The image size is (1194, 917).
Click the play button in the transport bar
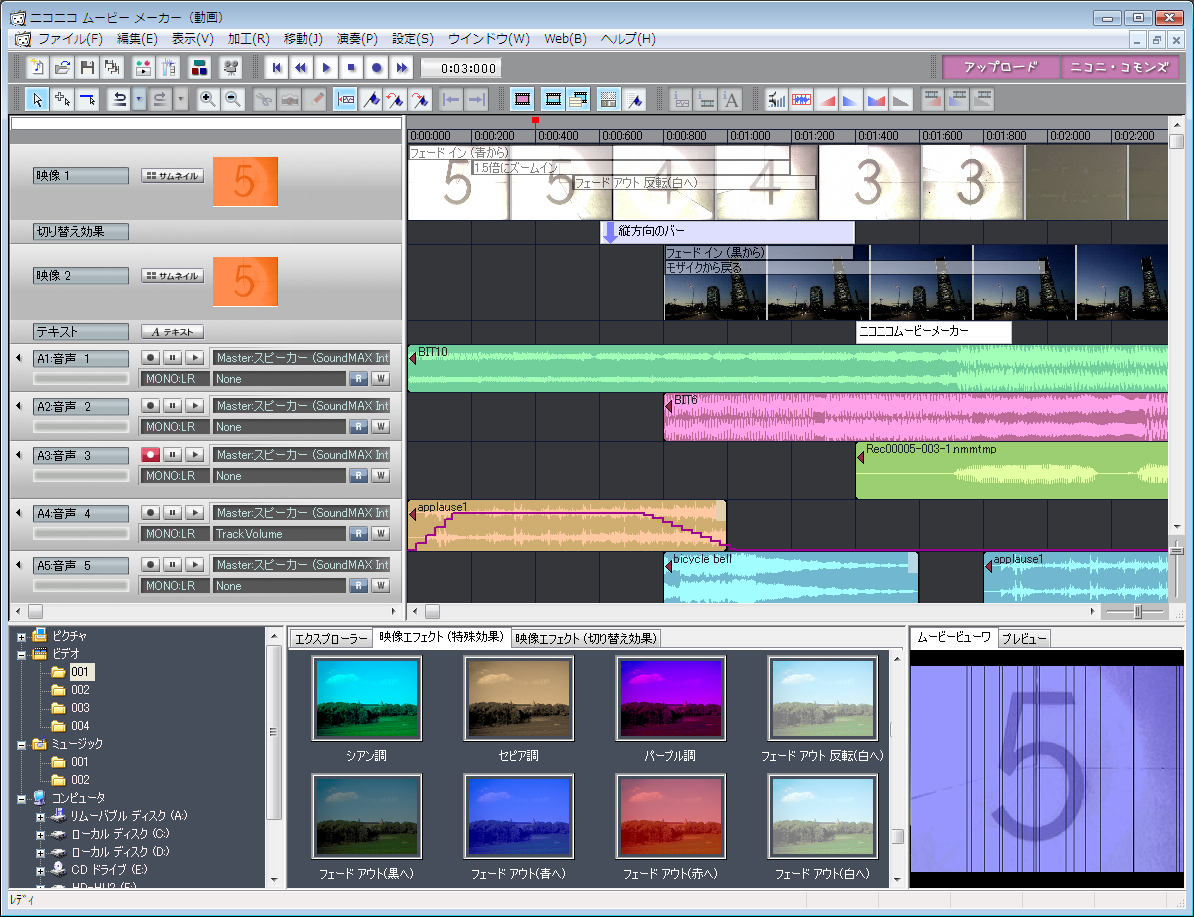(x=326, y=68)
